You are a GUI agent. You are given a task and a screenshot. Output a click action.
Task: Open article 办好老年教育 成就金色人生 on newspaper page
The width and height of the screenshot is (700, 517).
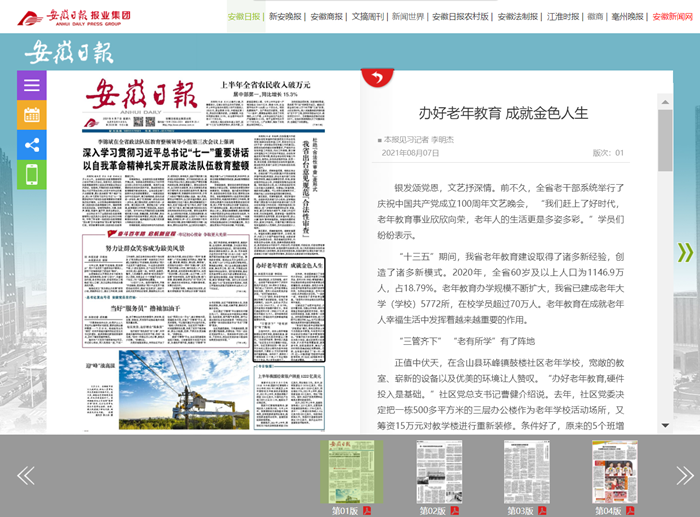pyautogui.click(x=289, y=309)
